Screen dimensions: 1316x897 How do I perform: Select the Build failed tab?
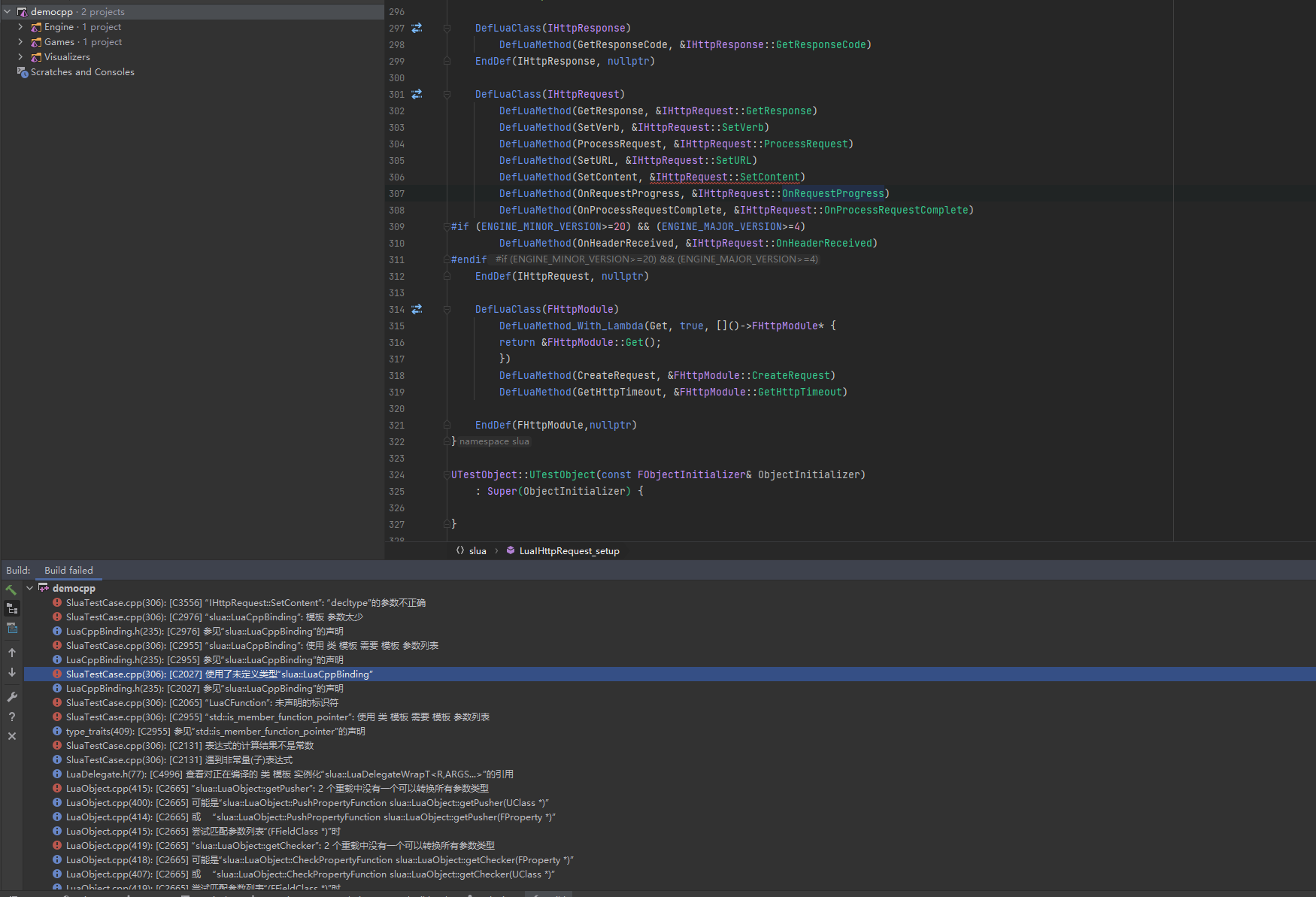click(x=68, y=570)
